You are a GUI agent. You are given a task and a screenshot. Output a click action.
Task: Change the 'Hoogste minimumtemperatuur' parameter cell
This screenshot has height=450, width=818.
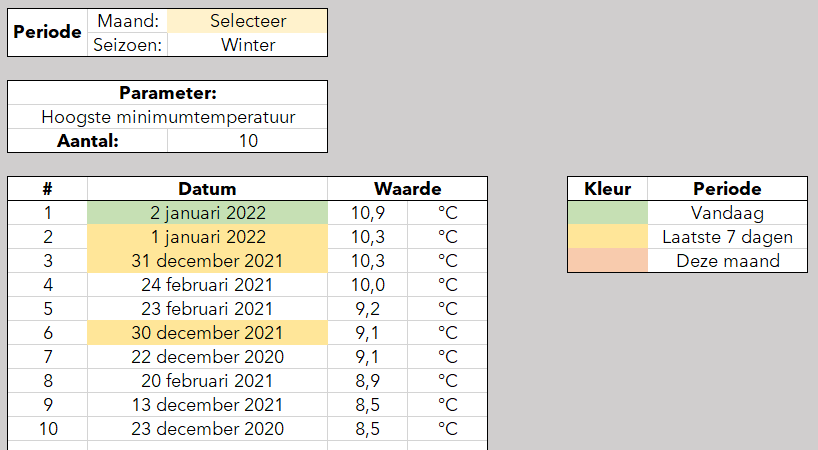[167, 117]
